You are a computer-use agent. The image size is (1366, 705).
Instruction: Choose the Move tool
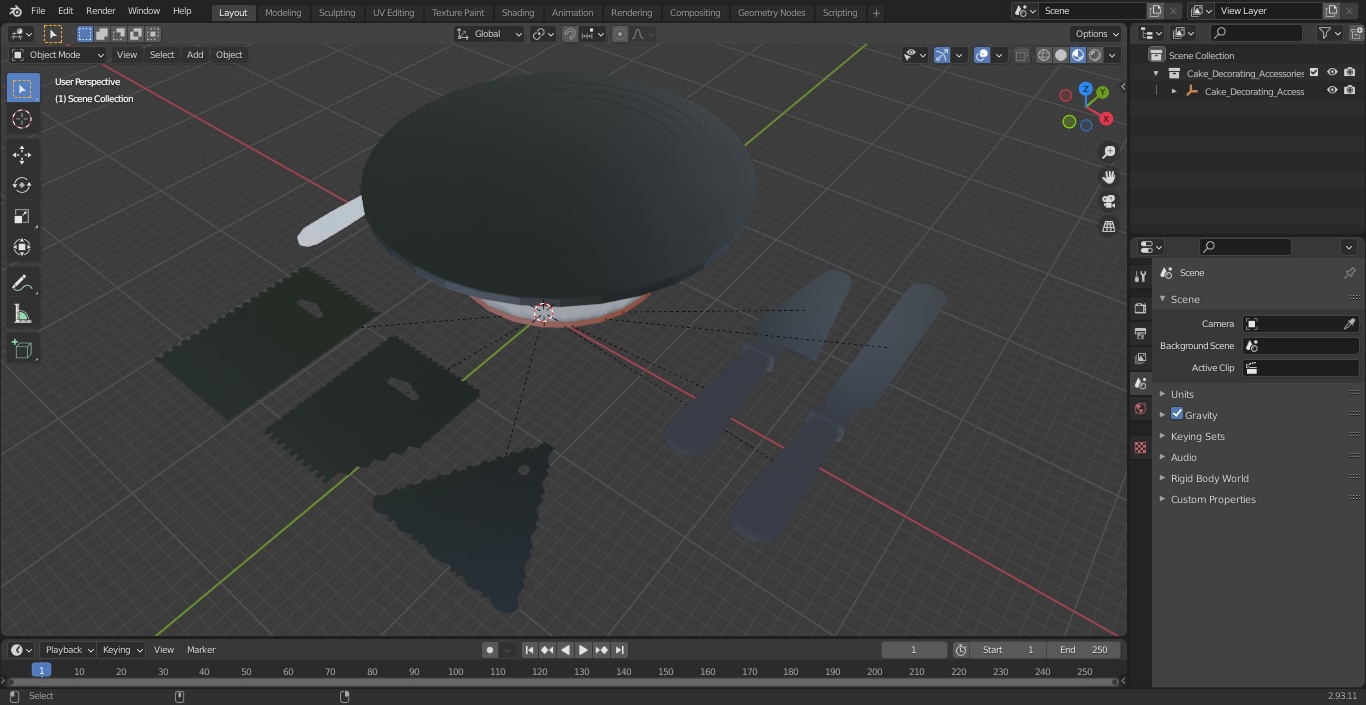(22, 154)
